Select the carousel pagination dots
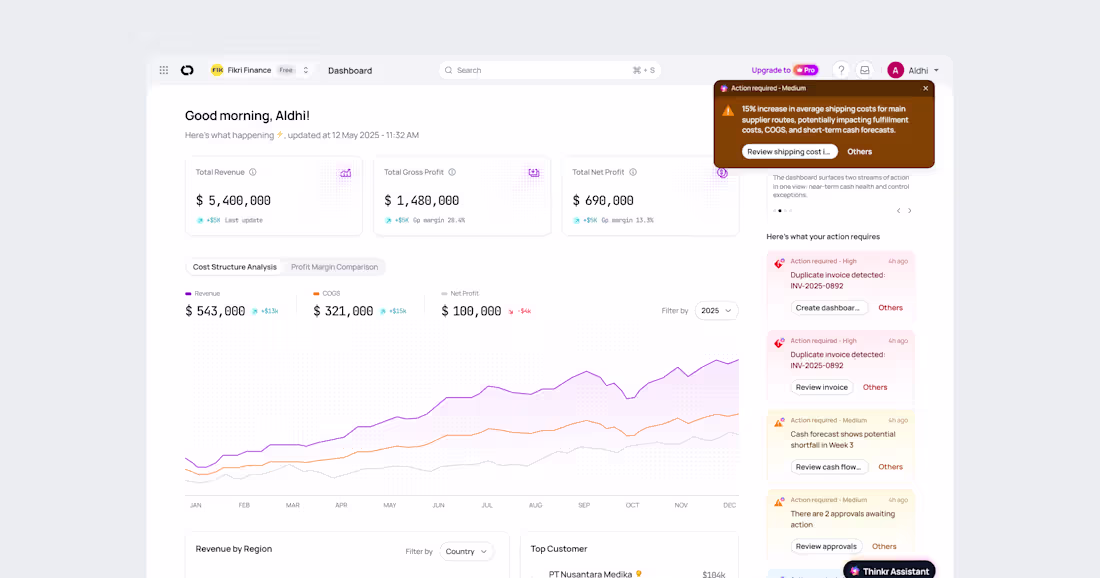The image size is (1100, 578). click(x=782, y=210)
